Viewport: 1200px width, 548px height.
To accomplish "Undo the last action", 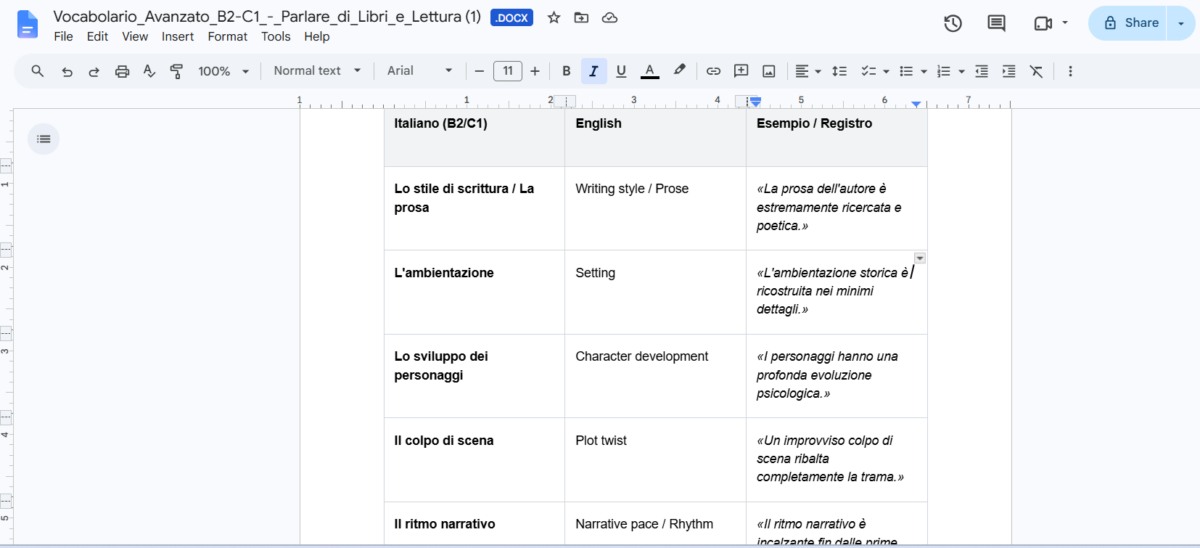I will click(67, 71).
